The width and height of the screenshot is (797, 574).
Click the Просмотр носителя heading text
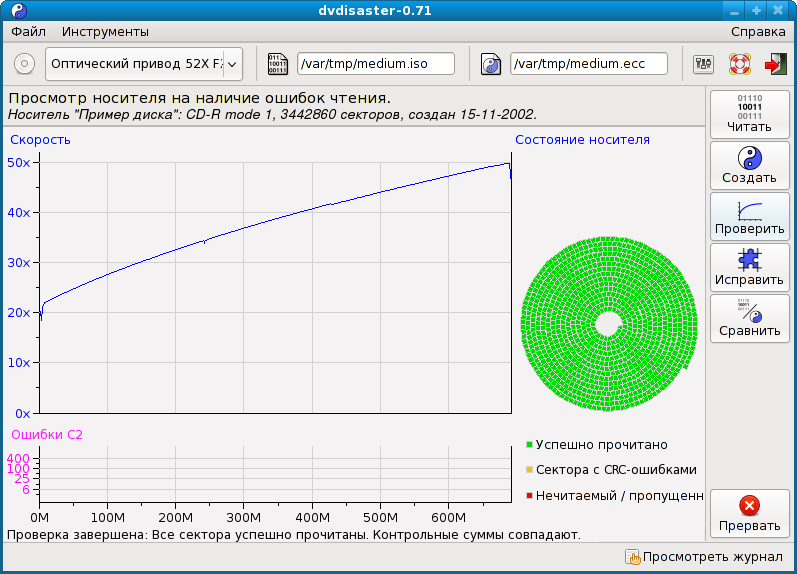[199, 98]
